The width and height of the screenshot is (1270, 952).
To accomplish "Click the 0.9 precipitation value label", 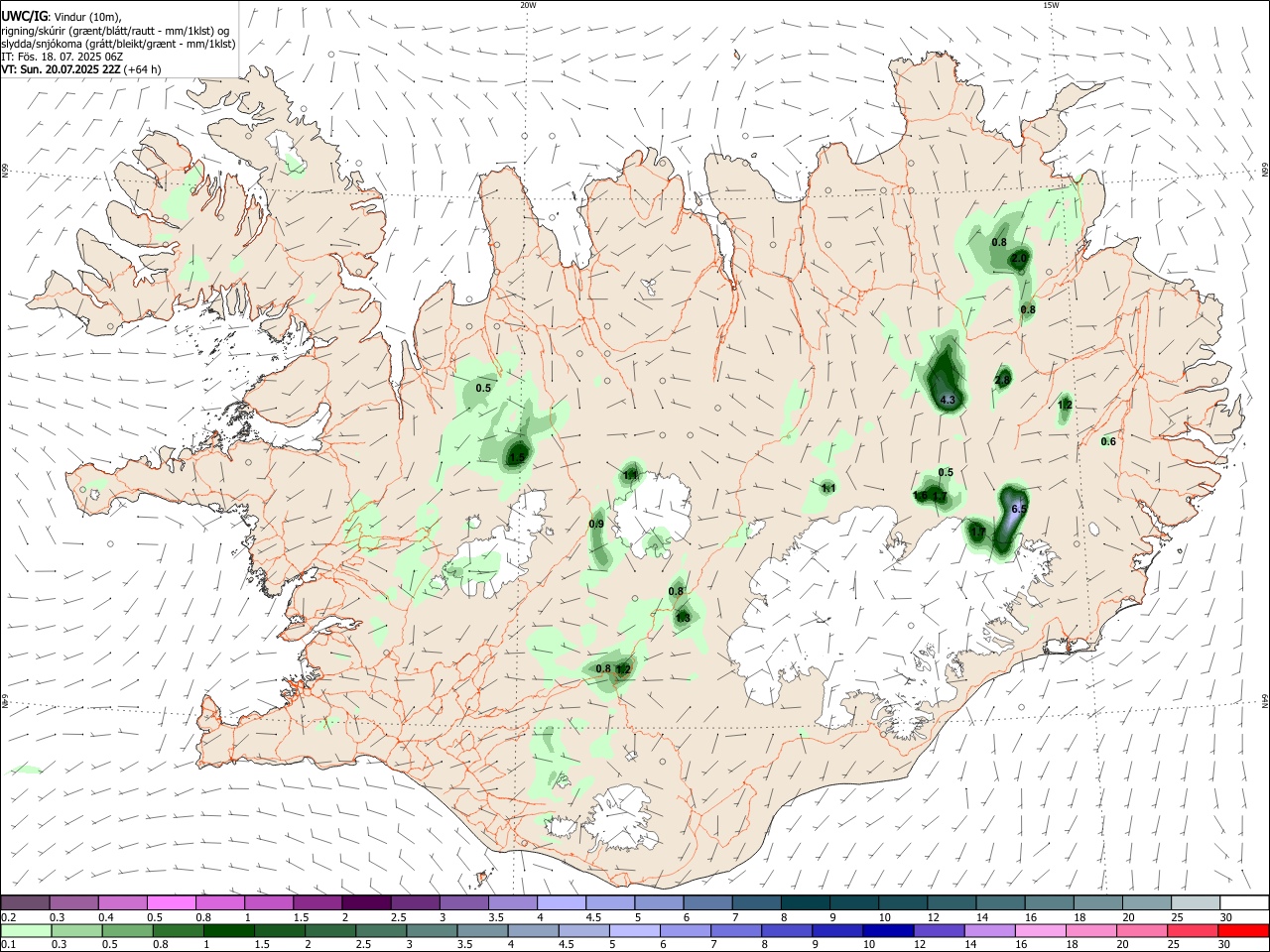I will (596, 524).
